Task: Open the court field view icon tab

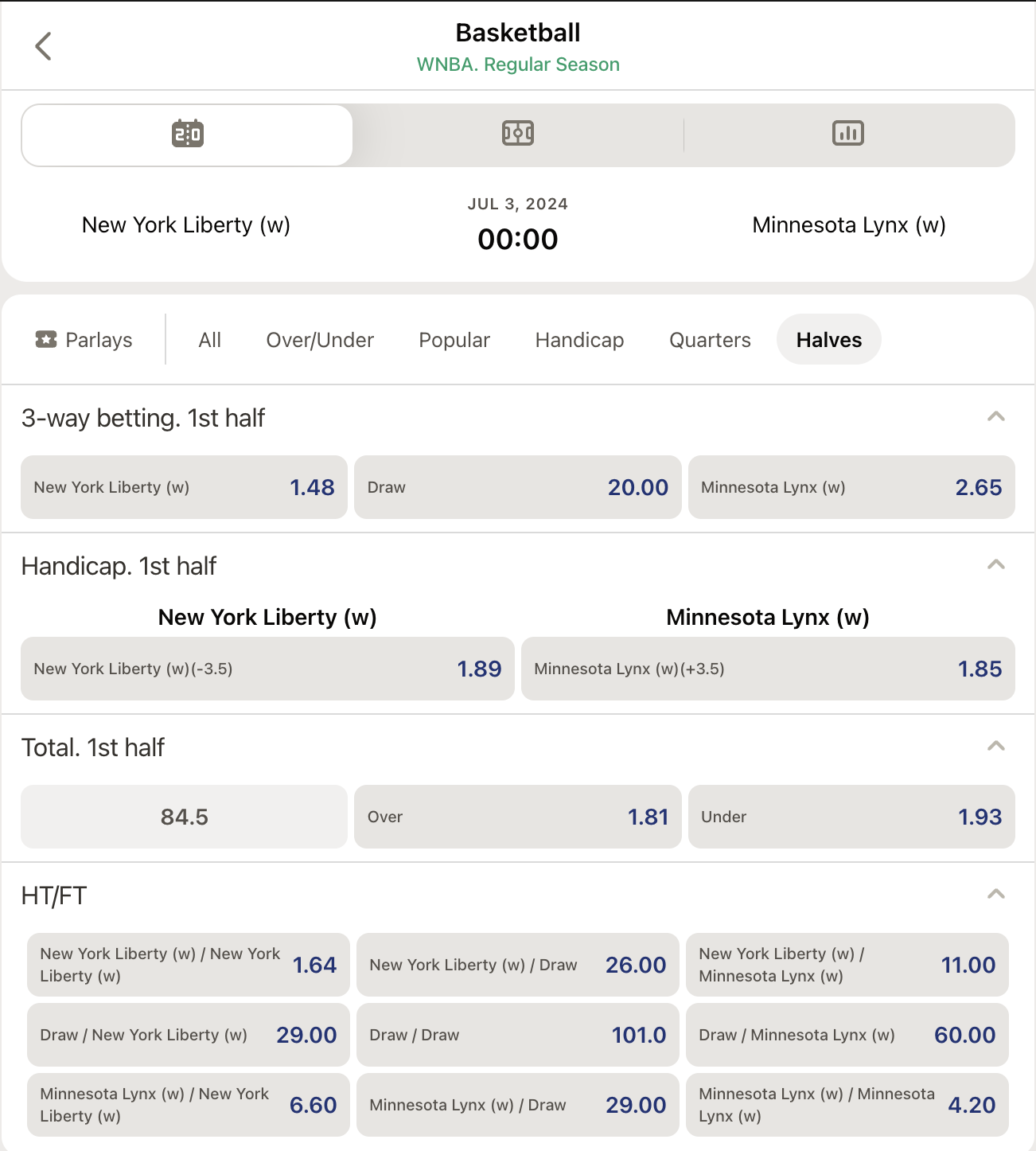Action: tap(518, 134)
